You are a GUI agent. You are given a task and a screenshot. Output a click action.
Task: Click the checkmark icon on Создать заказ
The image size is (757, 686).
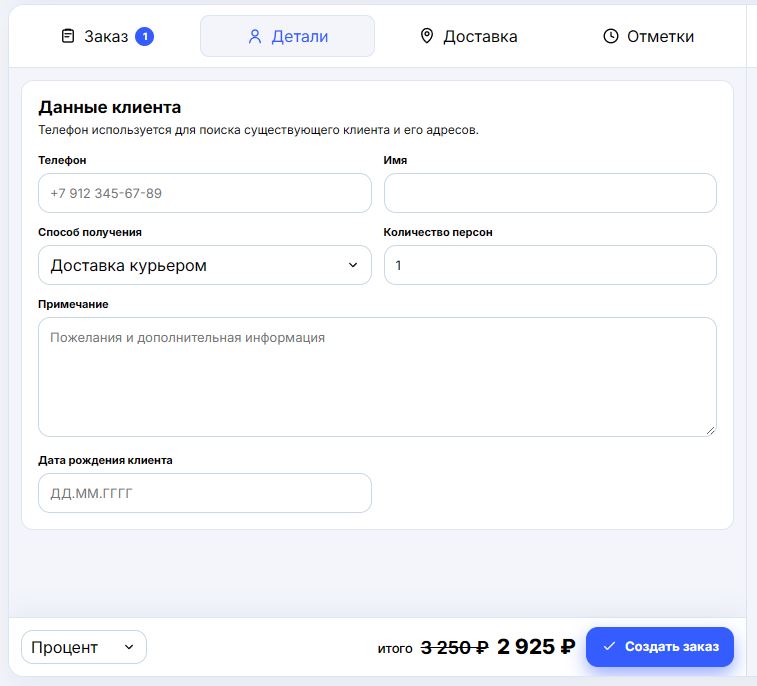609,646
